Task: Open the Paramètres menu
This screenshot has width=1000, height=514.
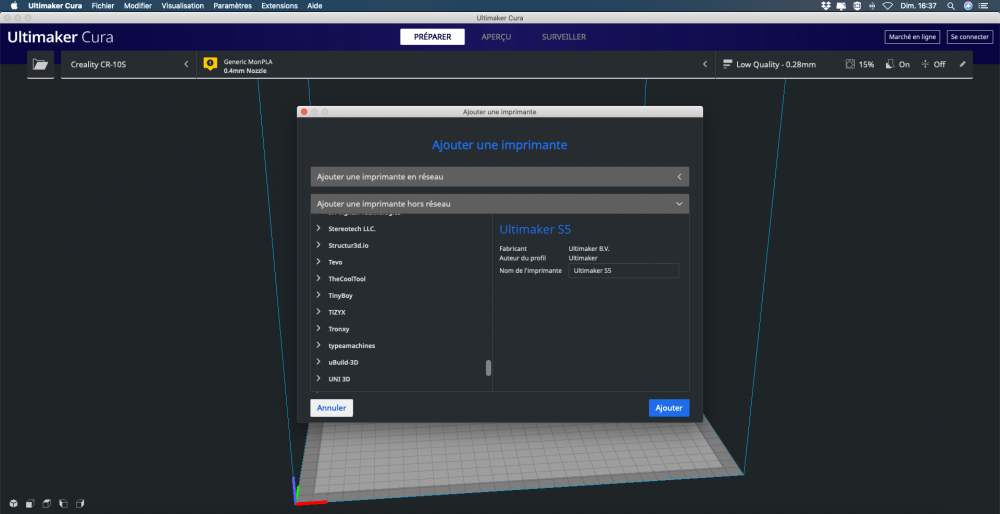Action: pos(232,6)
